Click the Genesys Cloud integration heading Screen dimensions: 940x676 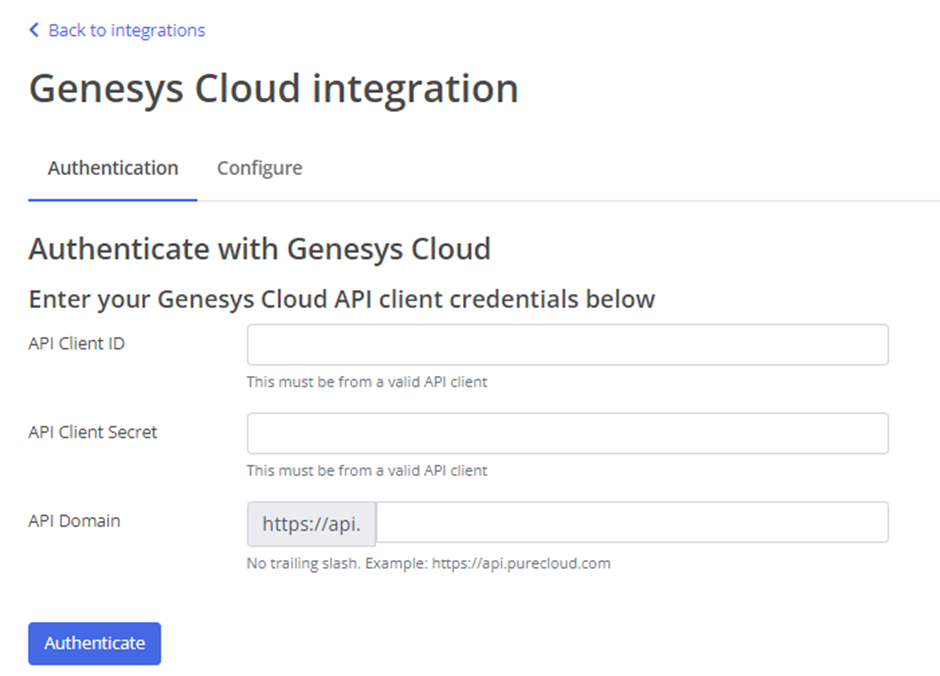(x=273, y=89)
